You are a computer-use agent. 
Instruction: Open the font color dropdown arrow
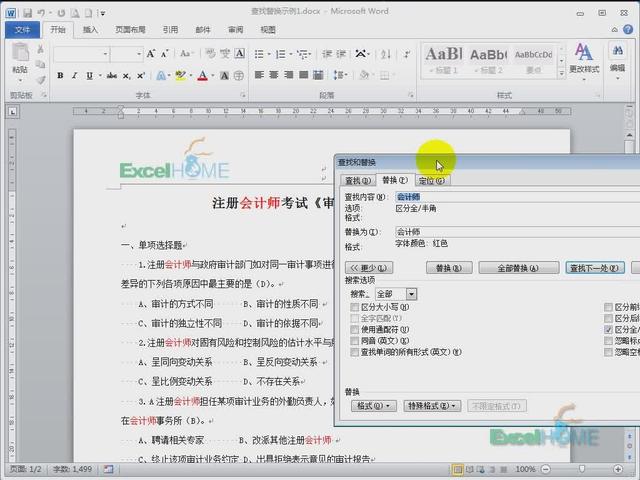point(213,76)
